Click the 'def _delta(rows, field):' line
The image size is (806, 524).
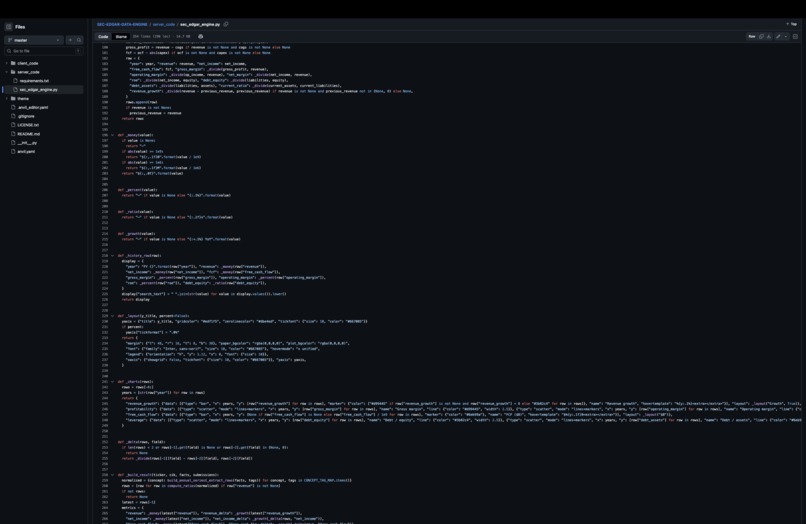point(141,442)
